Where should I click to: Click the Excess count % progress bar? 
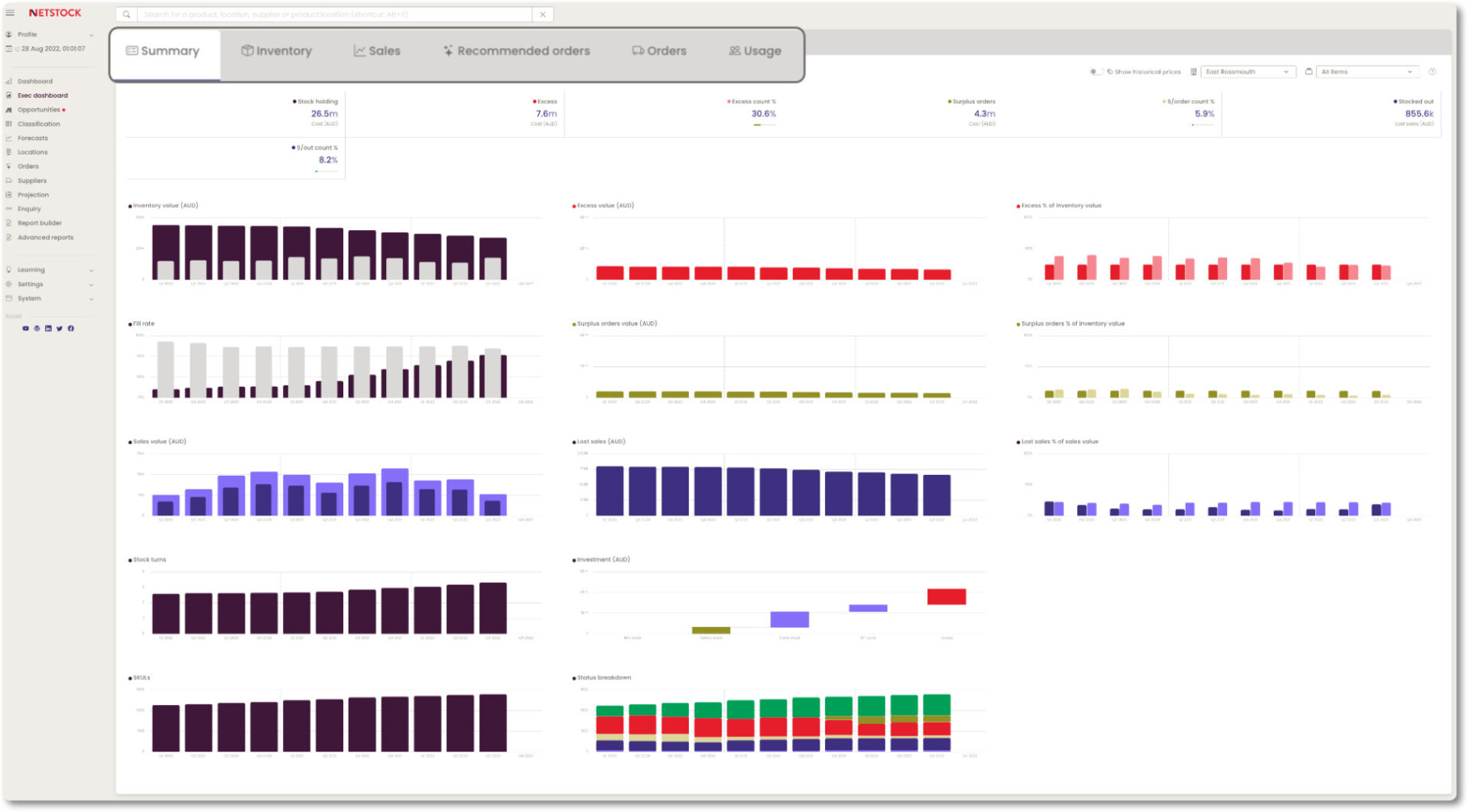click(x=764, y=125)
